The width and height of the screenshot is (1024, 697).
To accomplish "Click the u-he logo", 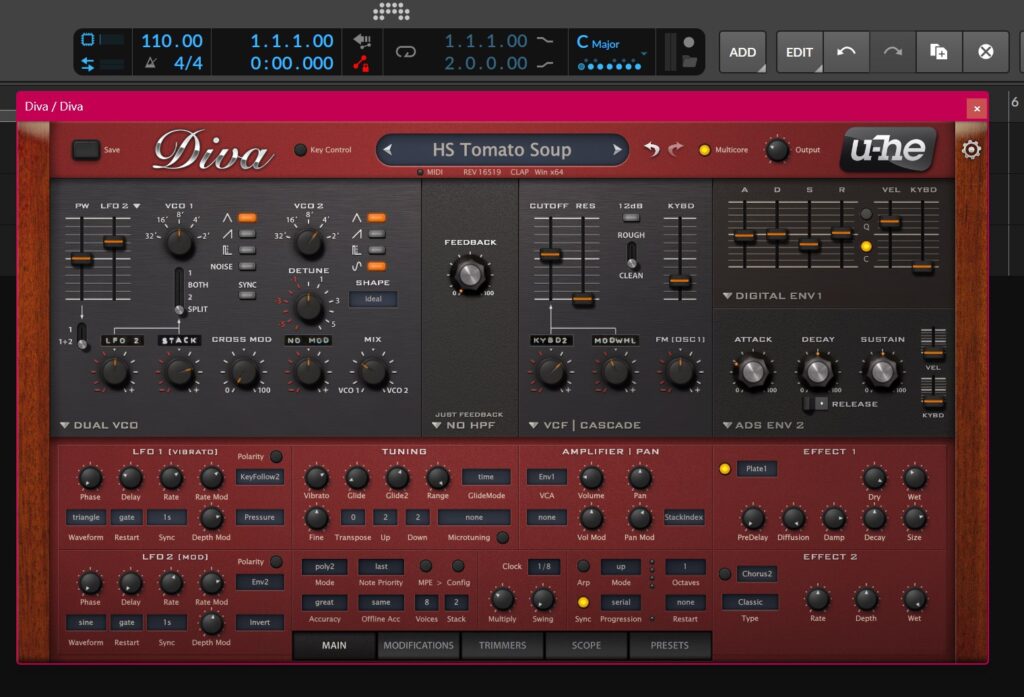I will point(888,149).
